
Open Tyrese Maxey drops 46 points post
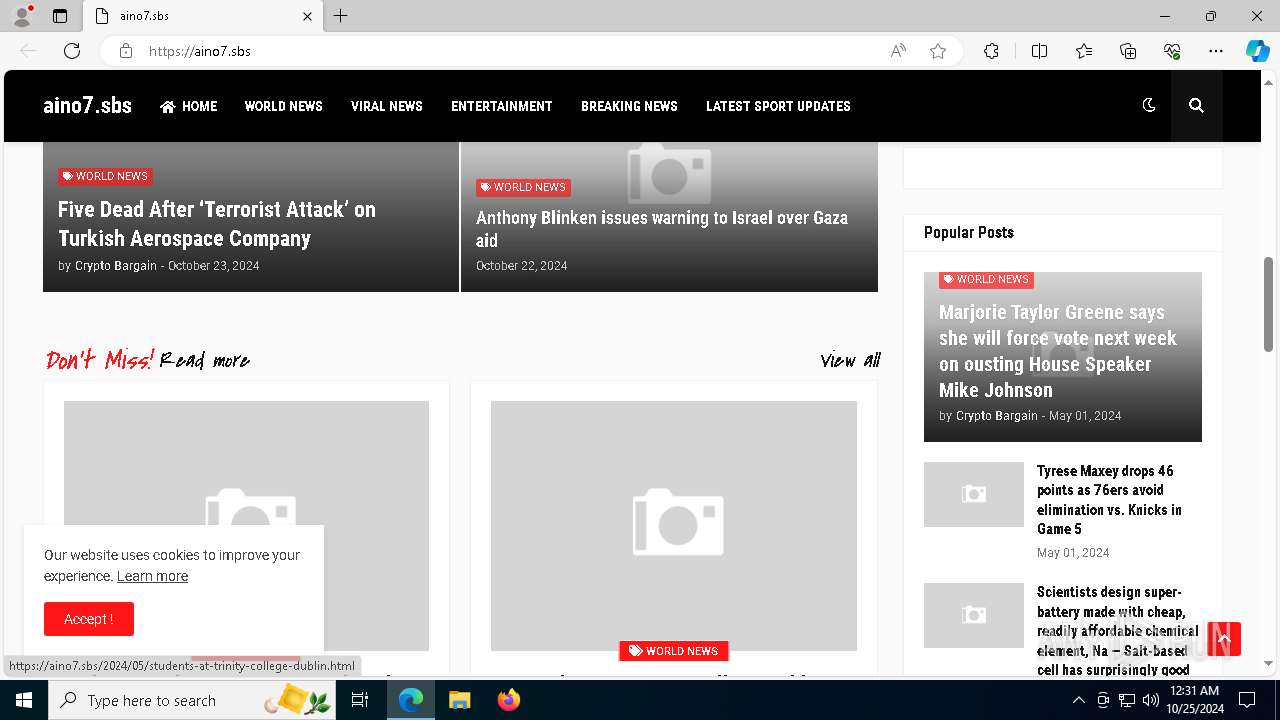[x=1110, y=500]
